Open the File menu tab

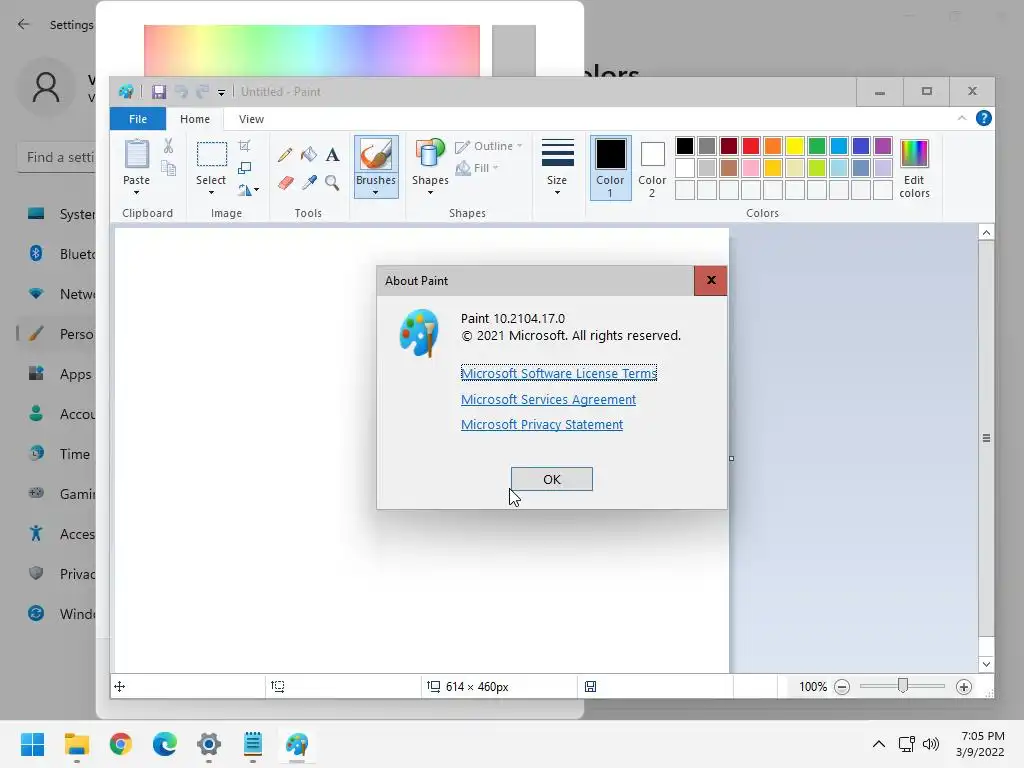coord(138,119)
